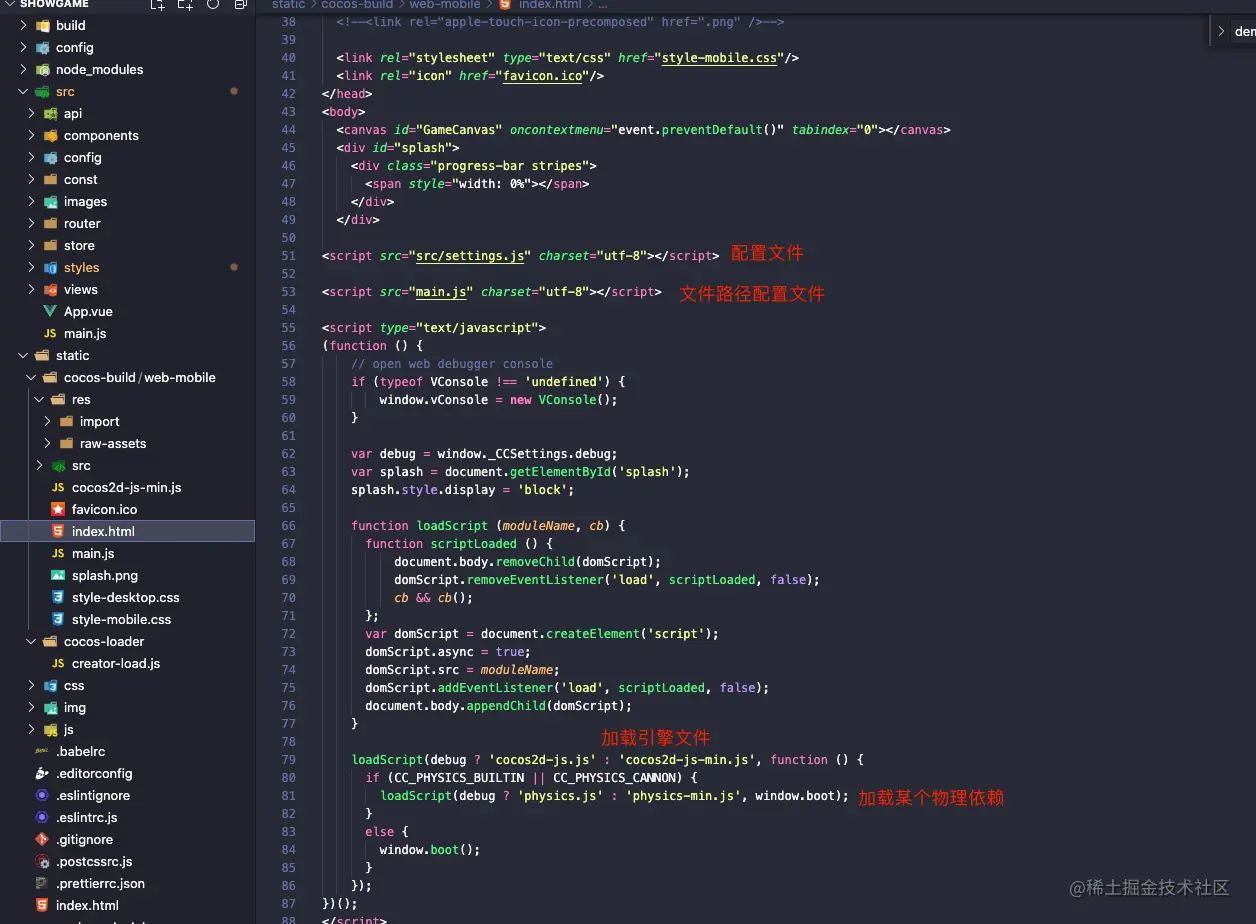The image size is (1256, 924).
Task: Click the New File icon in SHOWGAME header
Action: pos(157,5)
